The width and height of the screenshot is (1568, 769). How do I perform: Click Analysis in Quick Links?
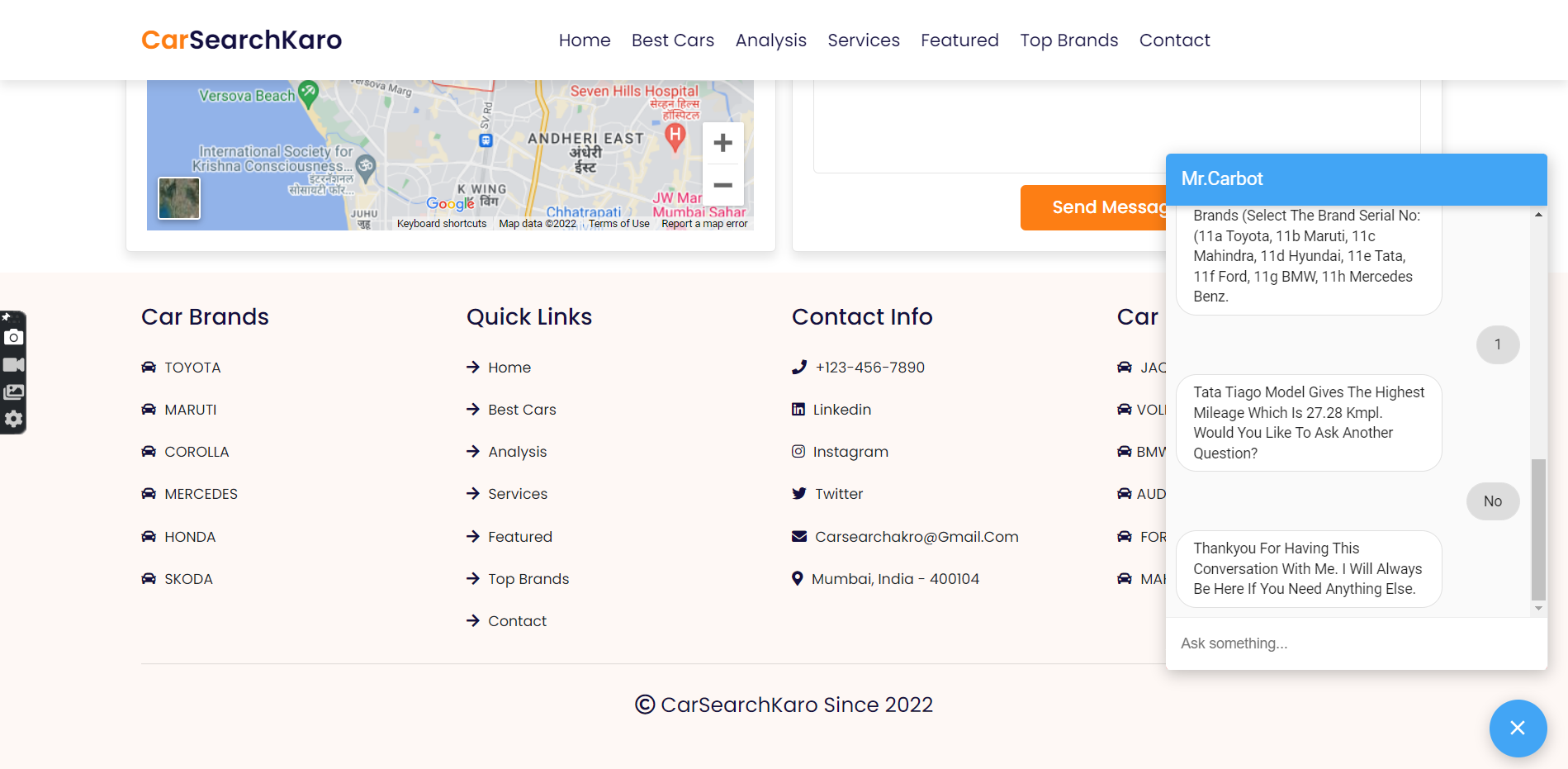[x=518, y=452]
